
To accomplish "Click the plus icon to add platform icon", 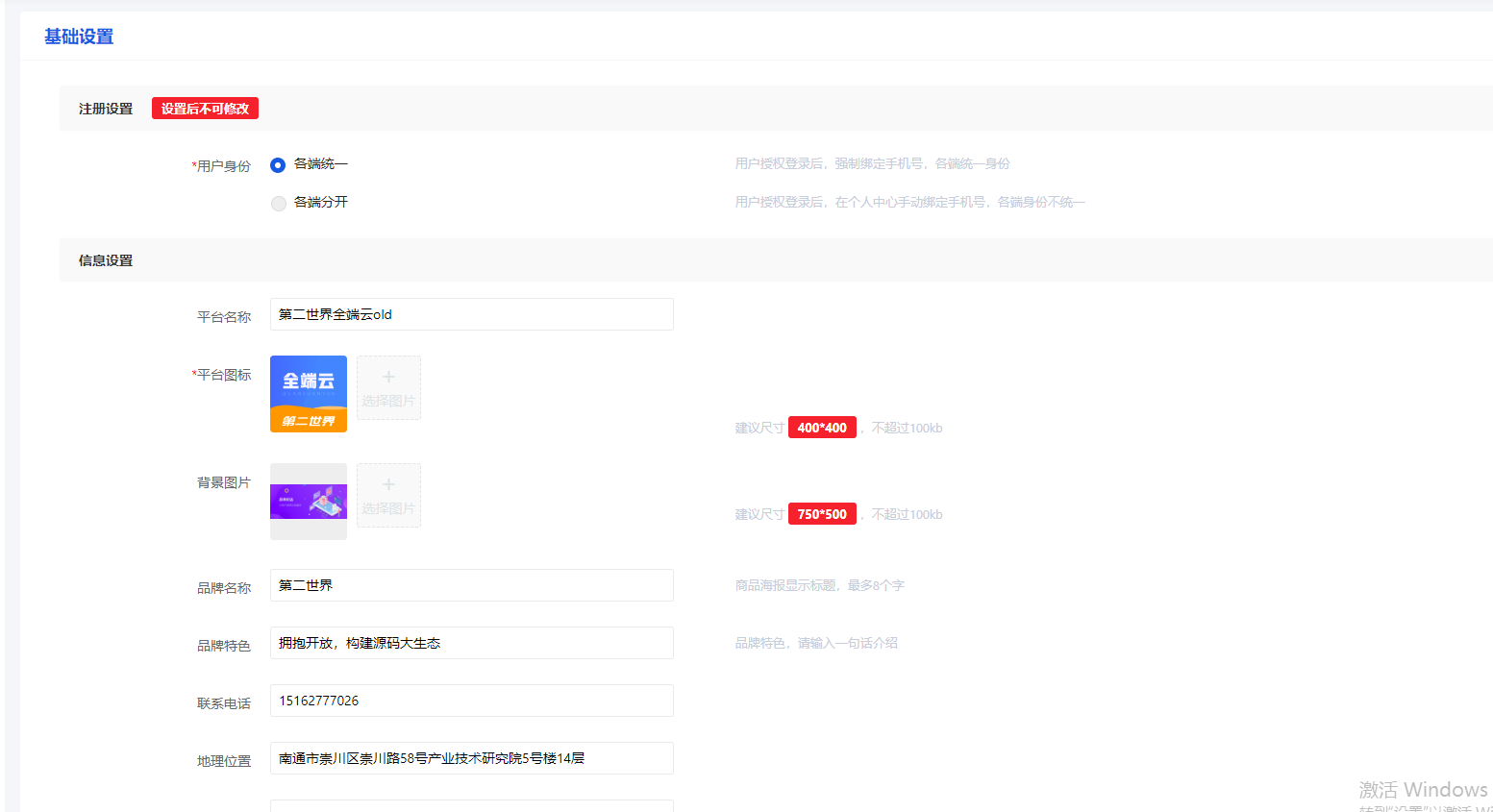I will pyautogui.click(x=388, y=378).
